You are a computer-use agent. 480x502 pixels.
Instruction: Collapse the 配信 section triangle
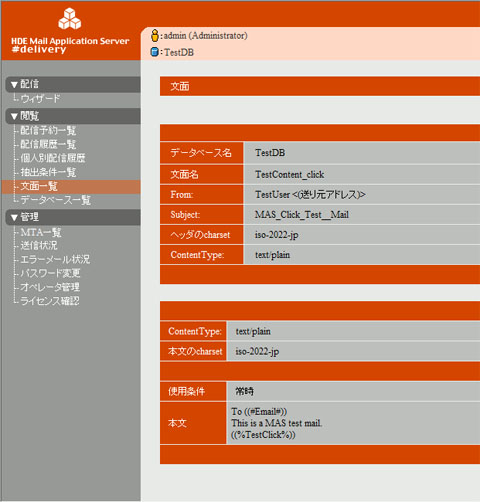tap(14, 85)
